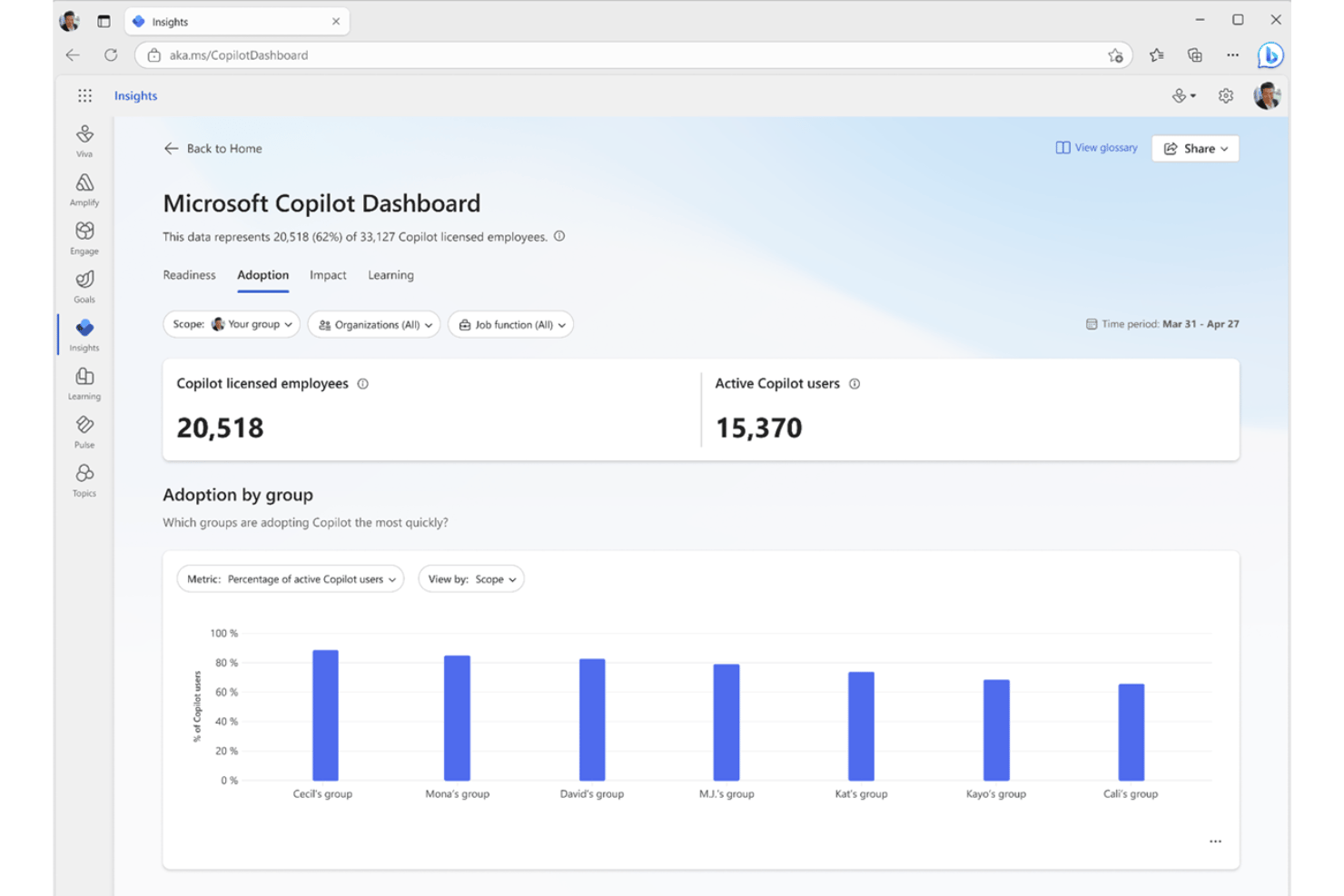
Task: Click the 20,518 licensed employees value
Action: coord(220,428)
